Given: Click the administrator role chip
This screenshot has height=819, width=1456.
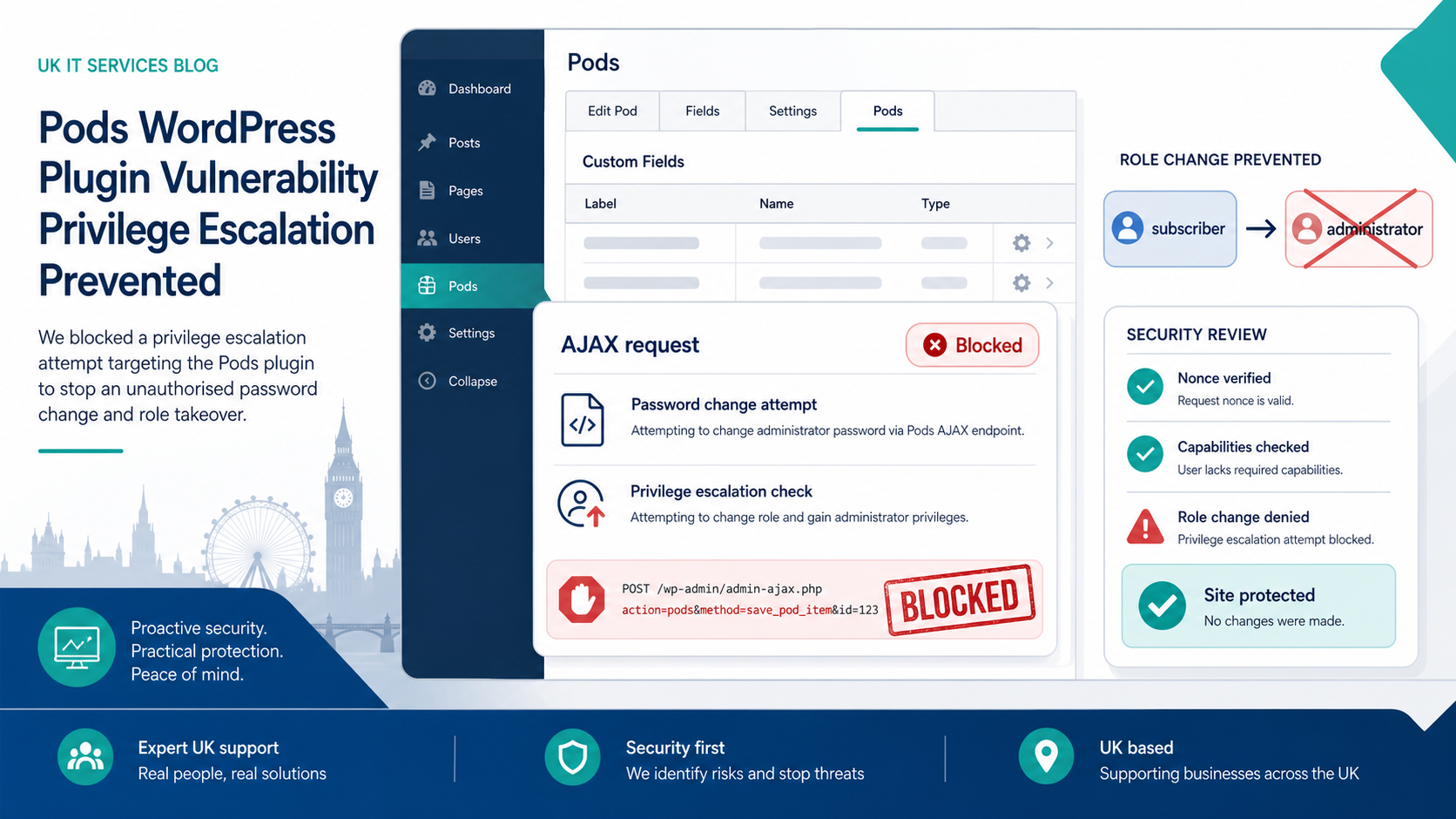Looking at the screenshot, I should [1358, 228].
